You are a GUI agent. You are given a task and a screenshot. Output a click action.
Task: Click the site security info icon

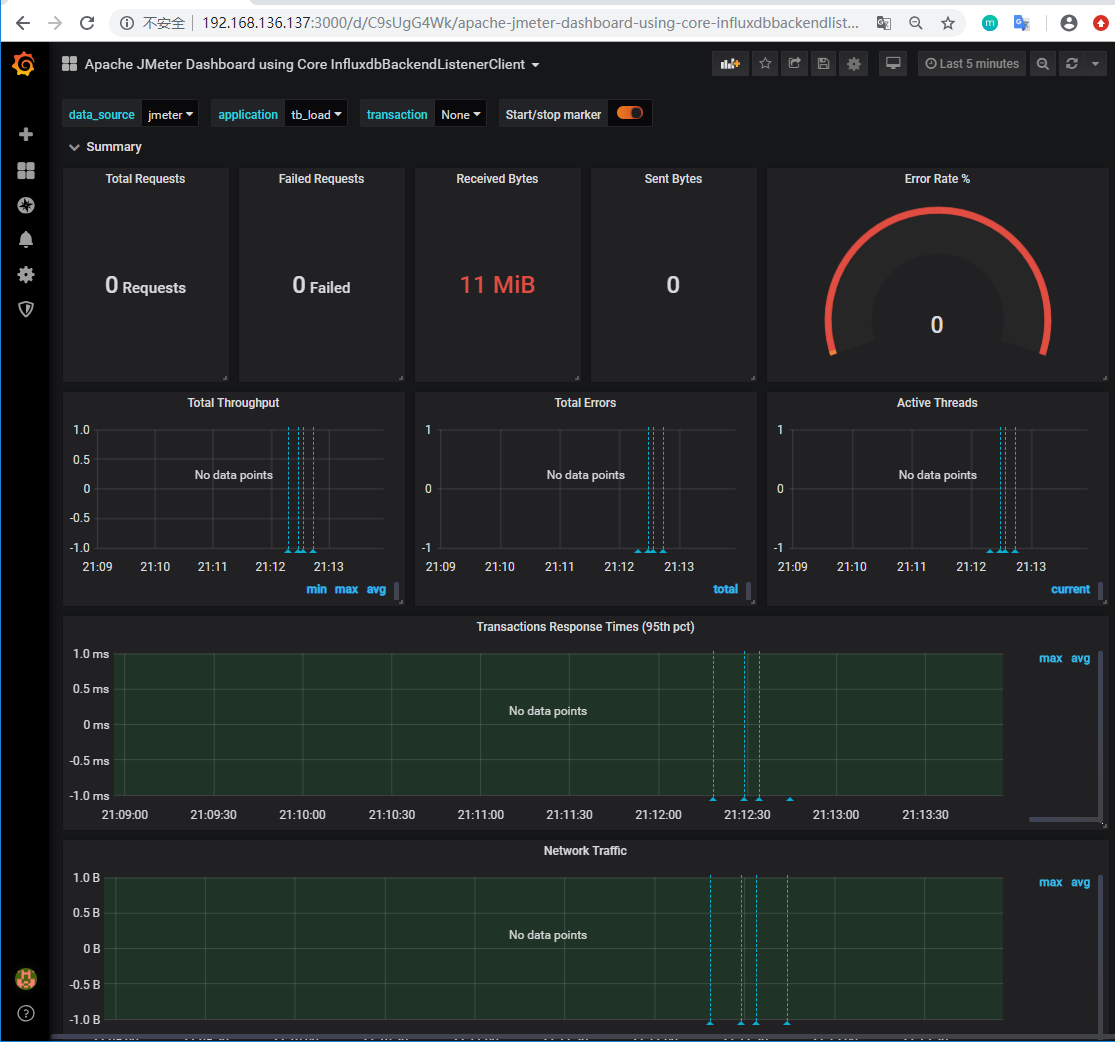[127, 23]
